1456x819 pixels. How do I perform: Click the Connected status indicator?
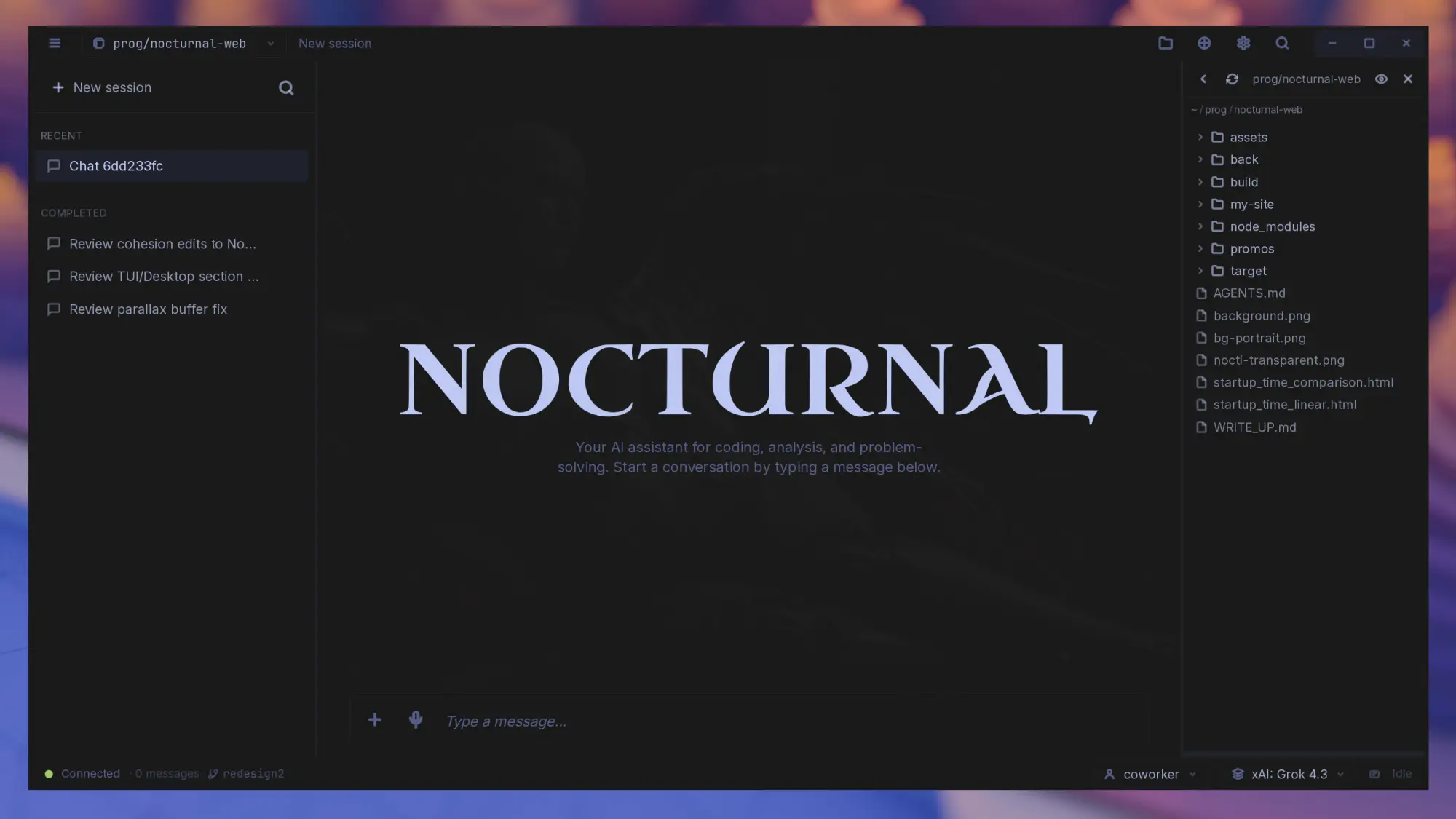pos(82,774)
